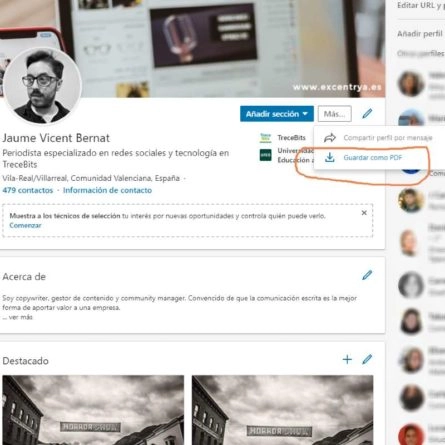Dismiss the recruiter interest notice with X
This screenshot has height=445, width=445.
pyautogui.click(x=364, y=213)
